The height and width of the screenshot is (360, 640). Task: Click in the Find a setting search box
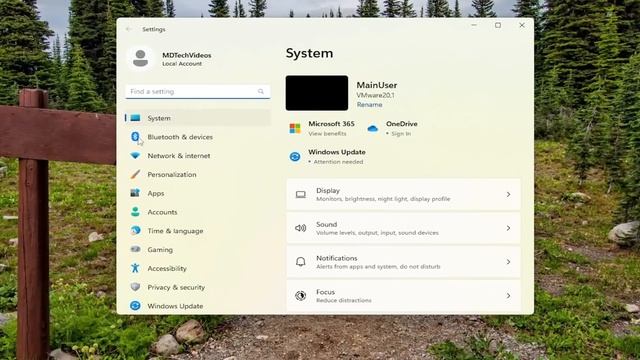[198, 91]
